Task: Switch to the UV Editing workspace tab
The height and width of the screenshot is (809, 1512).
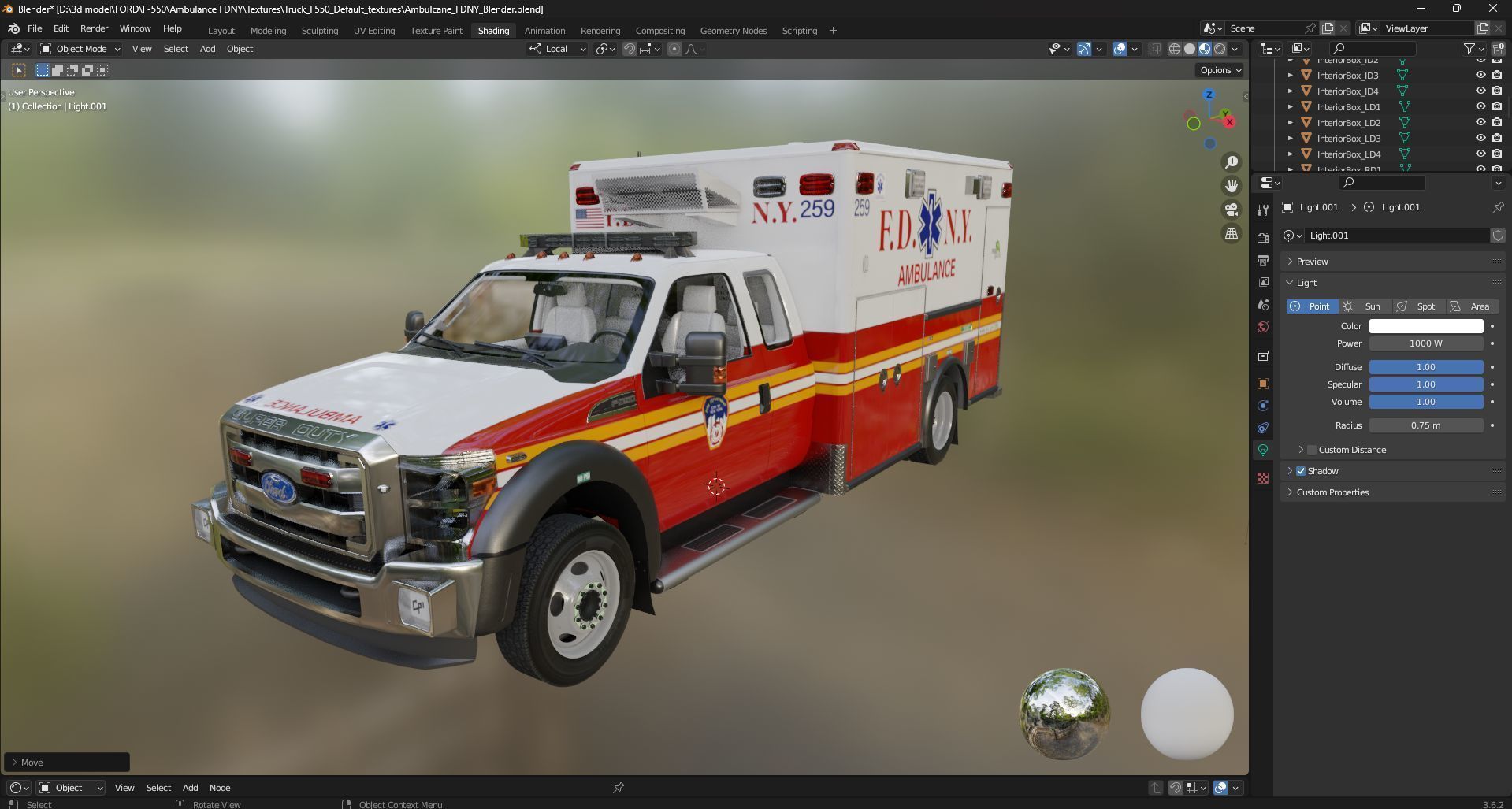Action: [x=373, y=31]
